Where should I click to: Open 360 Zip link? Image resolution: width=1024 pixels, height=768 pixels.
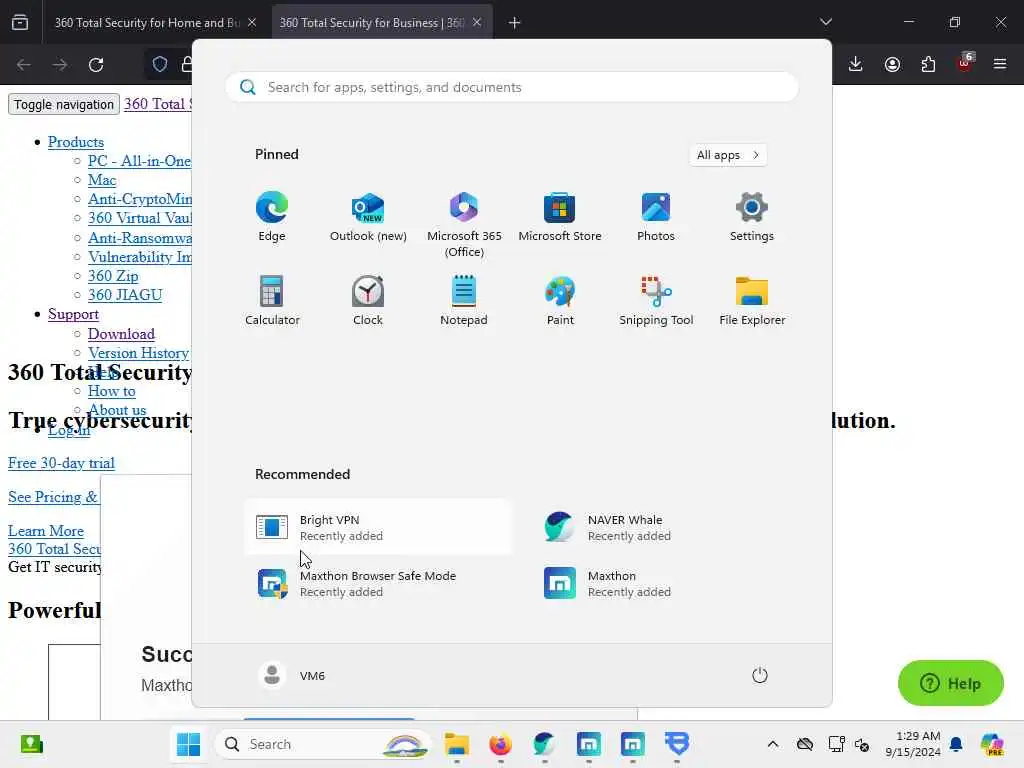pyautogui.click(x=113, y=276)
